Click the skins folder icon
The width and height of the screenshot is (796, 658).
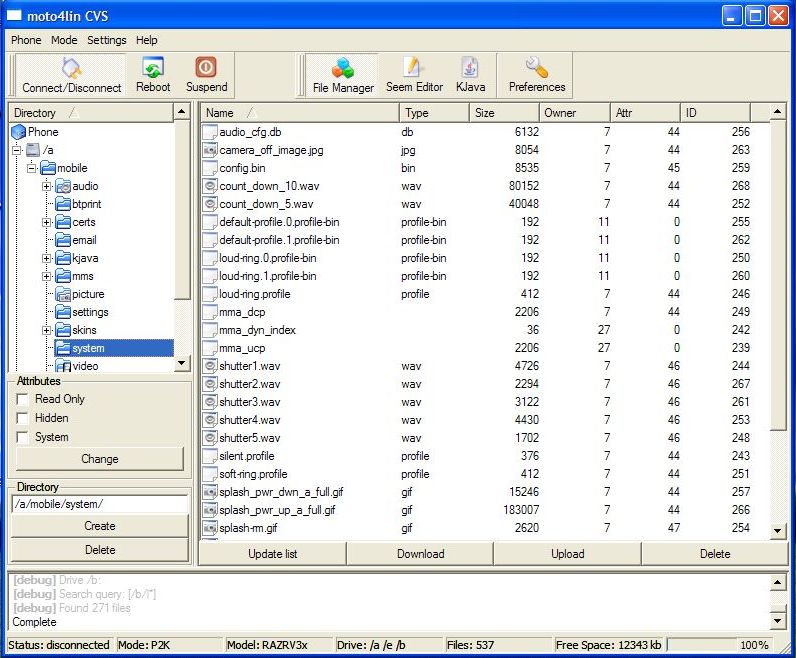63,331
